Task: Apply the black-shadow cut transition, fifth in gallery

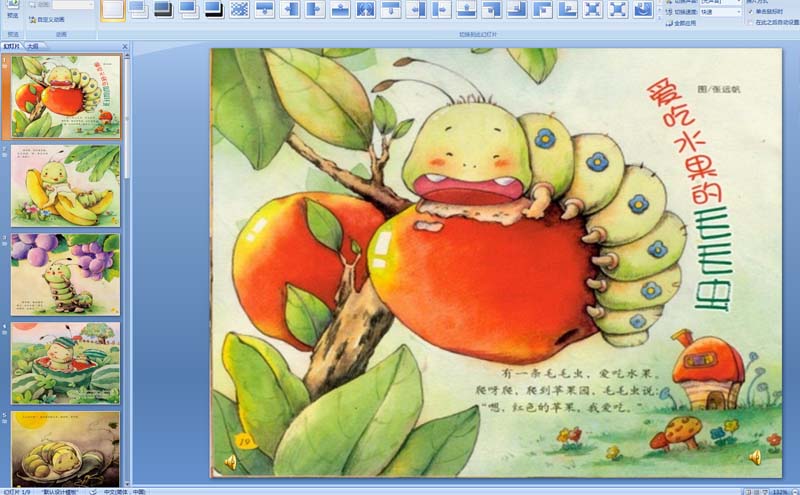Action: click(x=214, y=10)
